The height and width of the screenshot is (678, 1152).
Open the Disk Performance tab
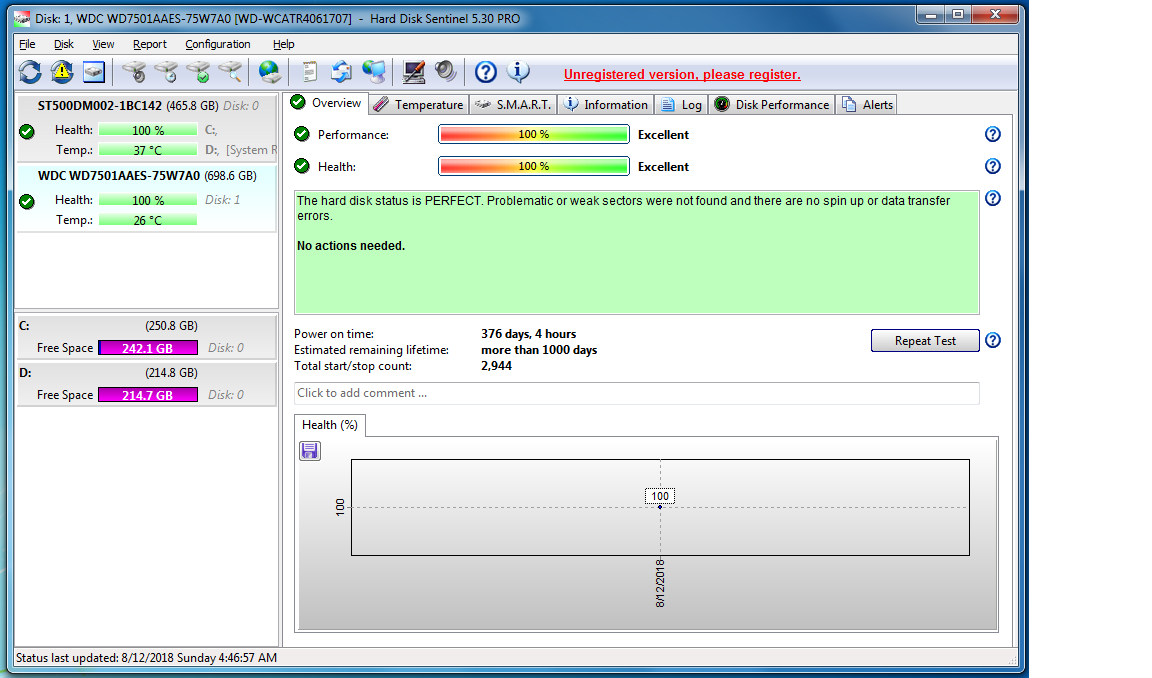point(771,105)
